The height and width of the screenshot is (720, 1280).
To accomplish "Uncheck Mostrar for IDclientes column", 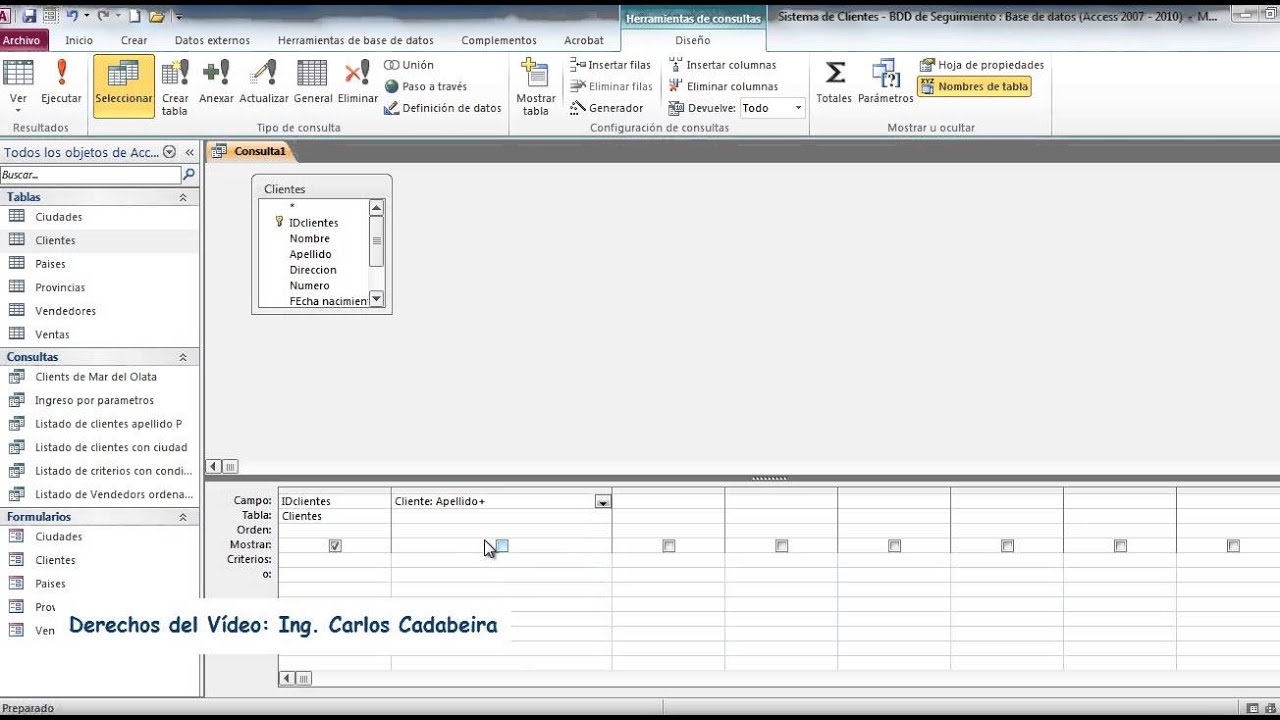I will 335,546.
